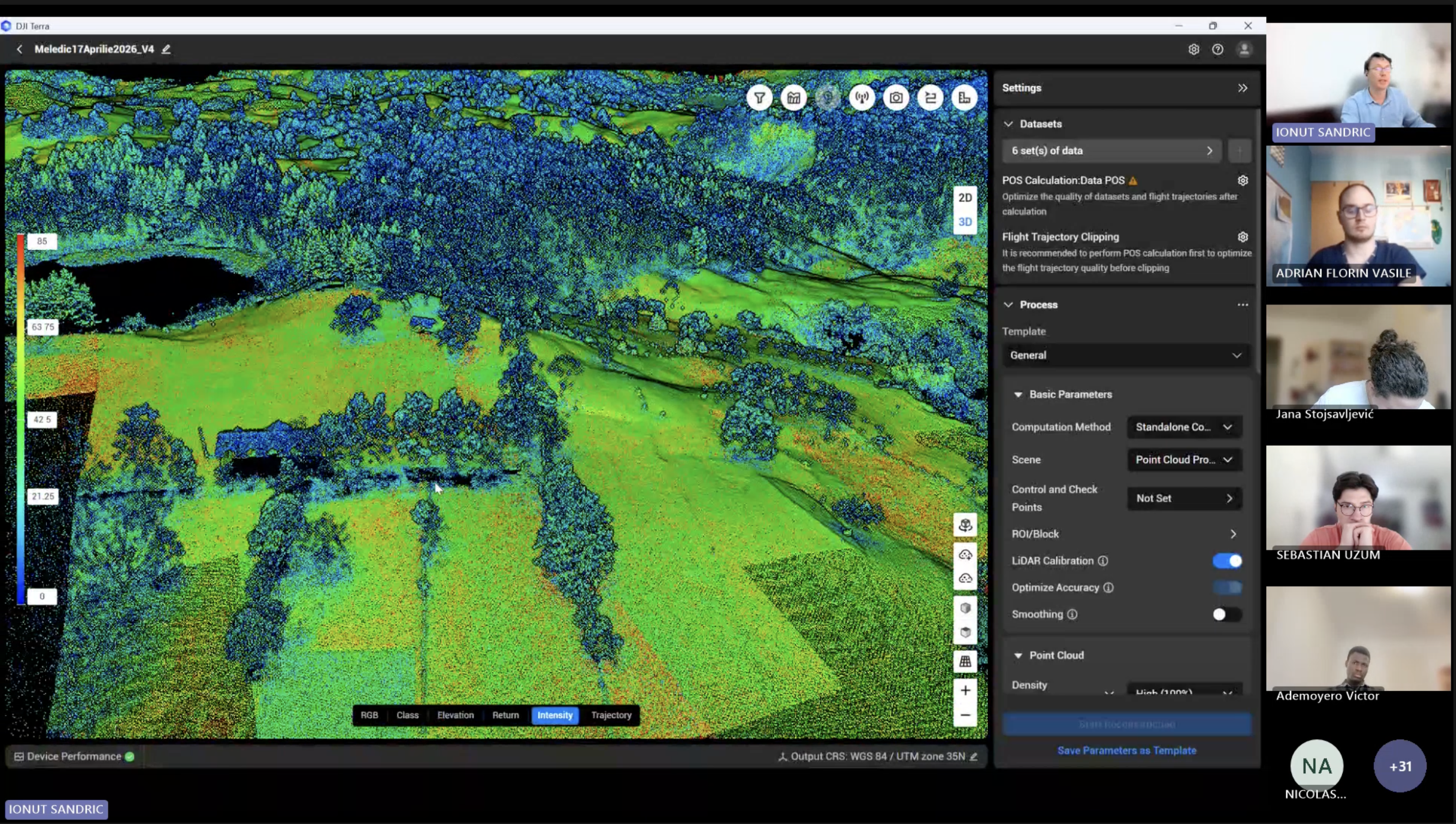This screenshot has width=1456, height=824.
Task: Switch point cloud display to Elevation
Action: 455,715
